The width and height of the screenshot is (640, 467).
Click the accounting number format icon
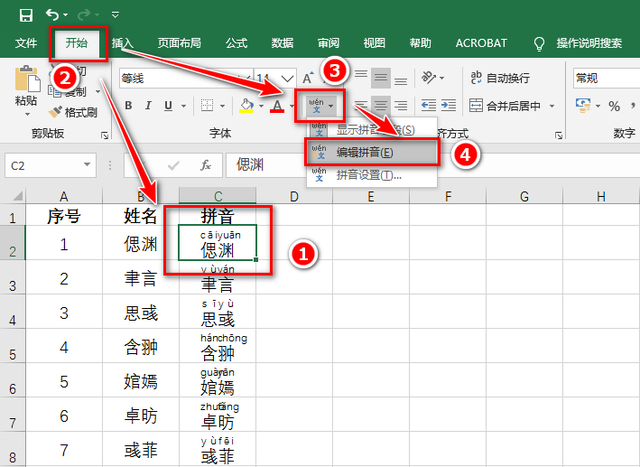point(583,106)
